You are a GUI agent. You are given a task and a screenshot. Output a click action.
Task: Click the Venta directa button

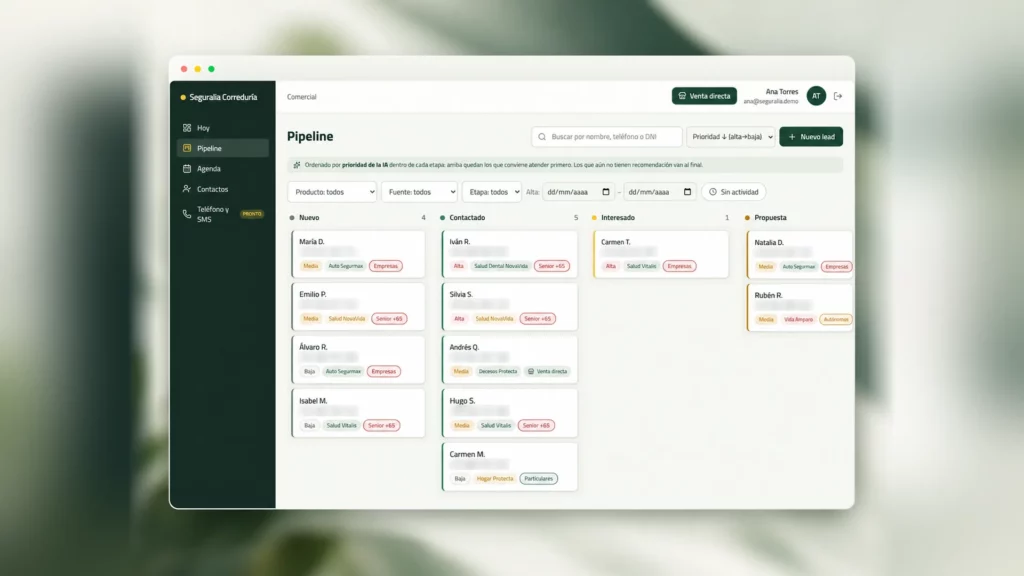click(x=704, y=96)
